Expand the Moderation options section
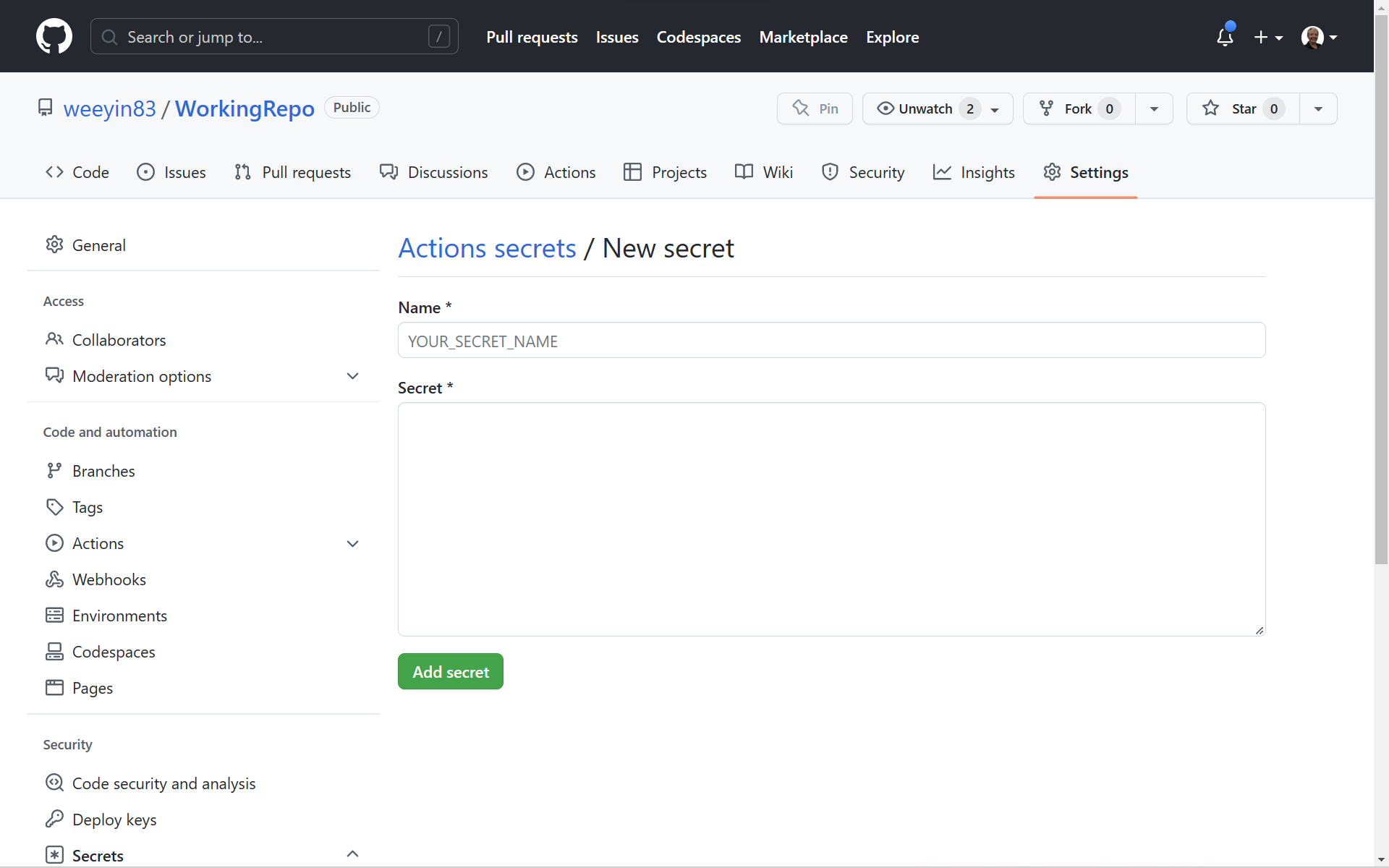This screenshot has width=1389, height=868. click(x=352, y=375)
